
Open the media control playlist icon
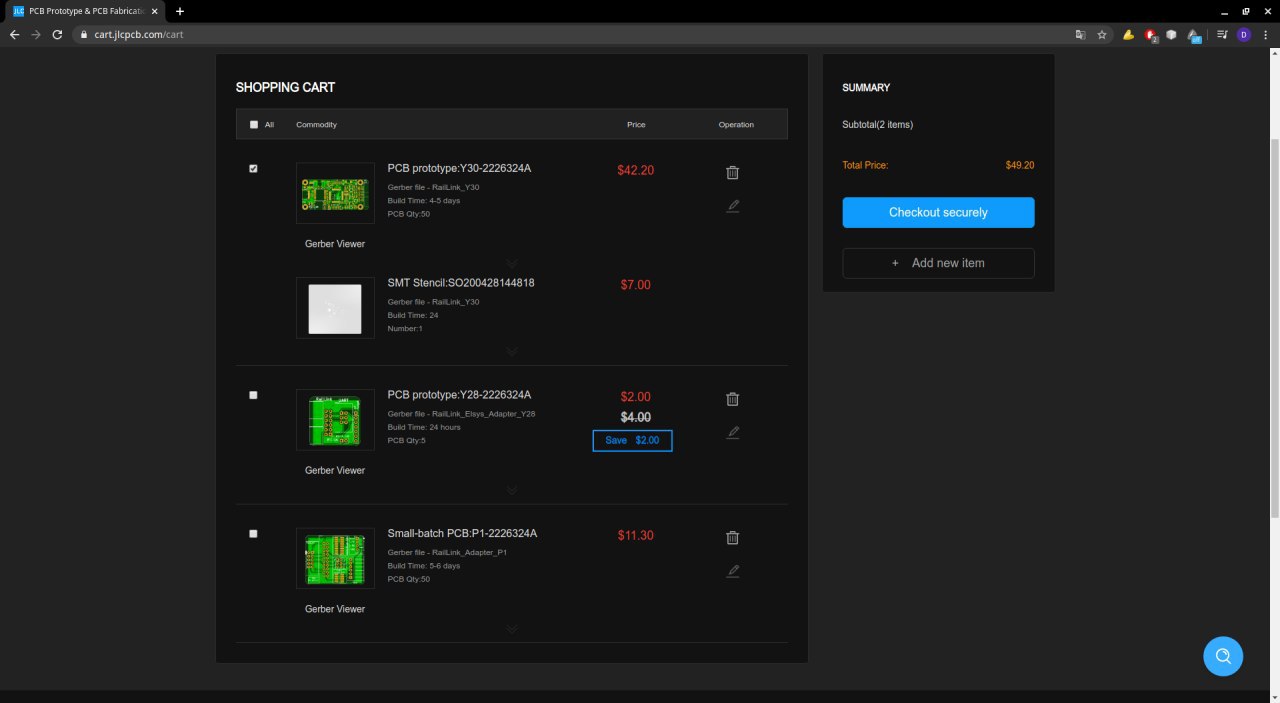click(1223, 34)
